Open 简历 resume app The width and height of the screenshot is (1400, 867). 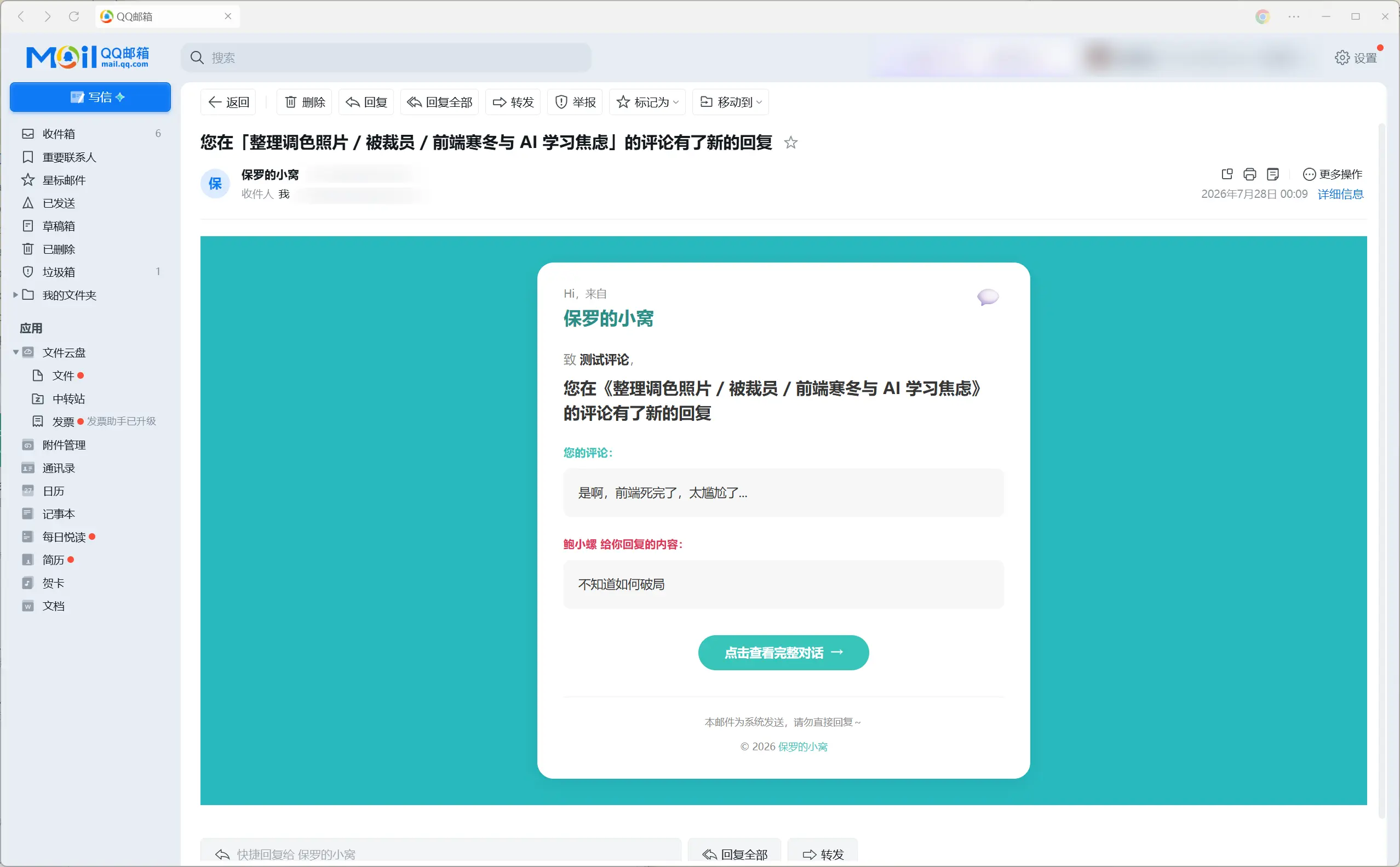(x=53, y=560)
